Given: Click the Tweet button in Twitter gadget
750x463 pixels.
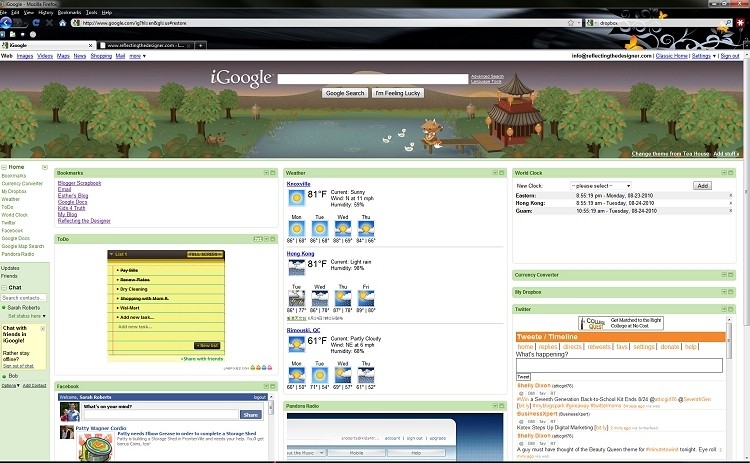Looking at the screenshot, I should tap(523, 377).
